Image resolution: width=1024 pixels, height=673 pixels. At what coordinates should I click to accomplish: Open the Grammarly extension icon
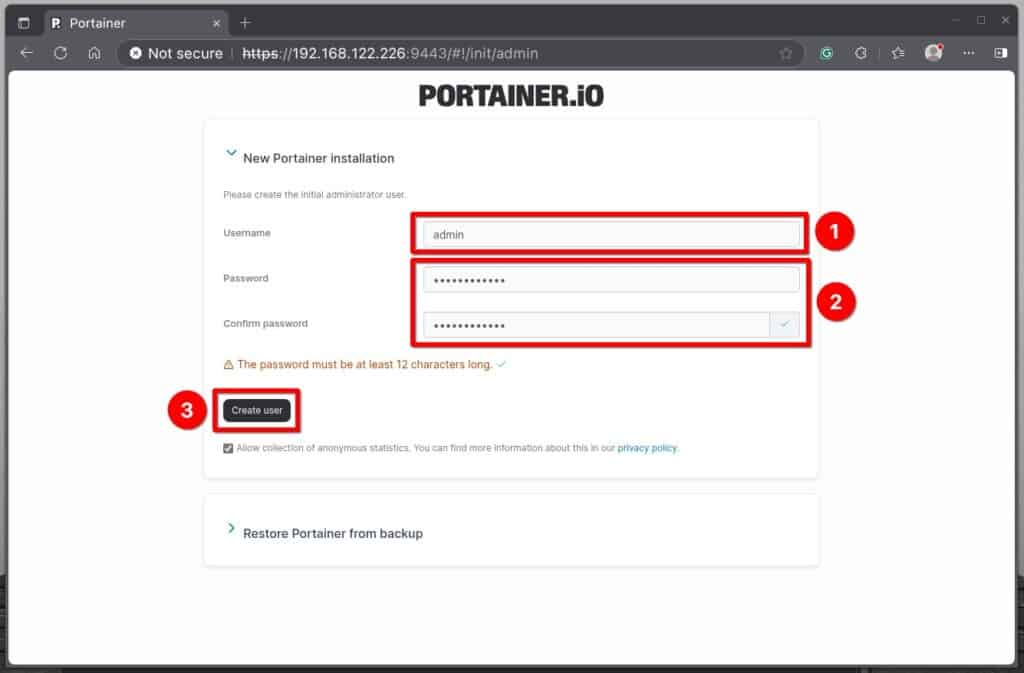826,54
